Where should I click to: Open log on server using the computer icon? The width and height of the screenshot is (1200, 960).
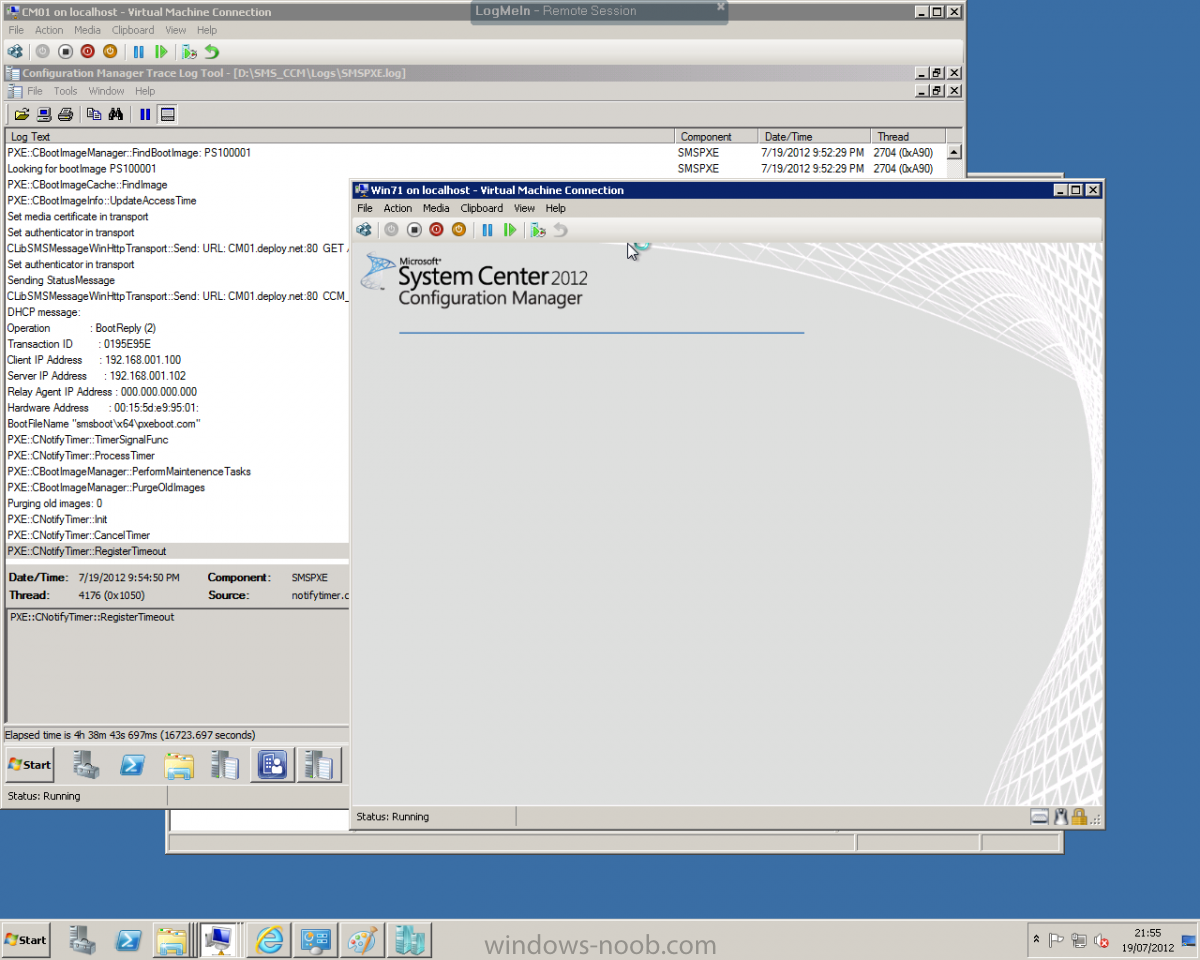[44, 114]
